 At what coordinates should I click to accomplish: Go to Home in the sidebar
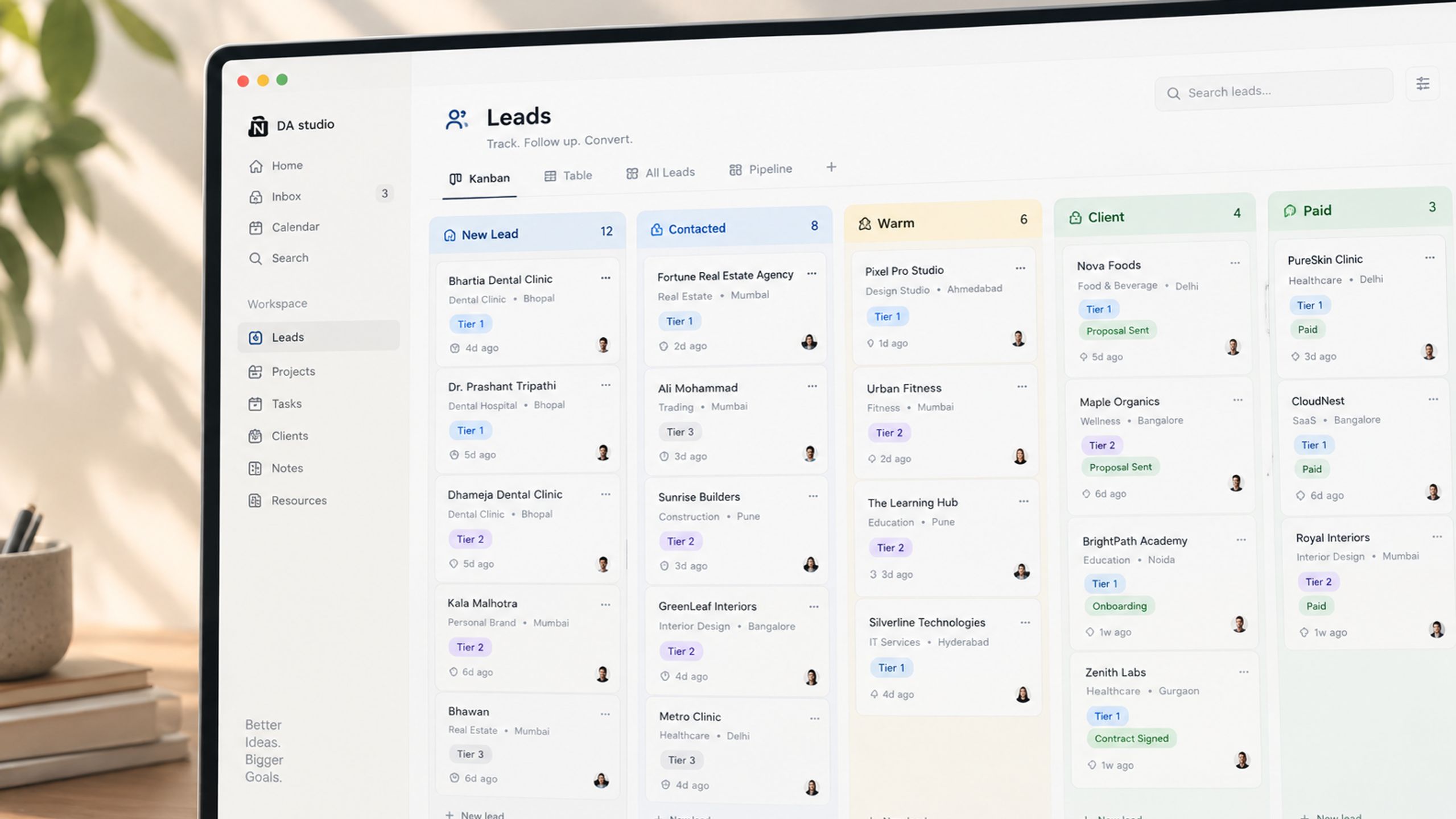[x=276, y=166]
